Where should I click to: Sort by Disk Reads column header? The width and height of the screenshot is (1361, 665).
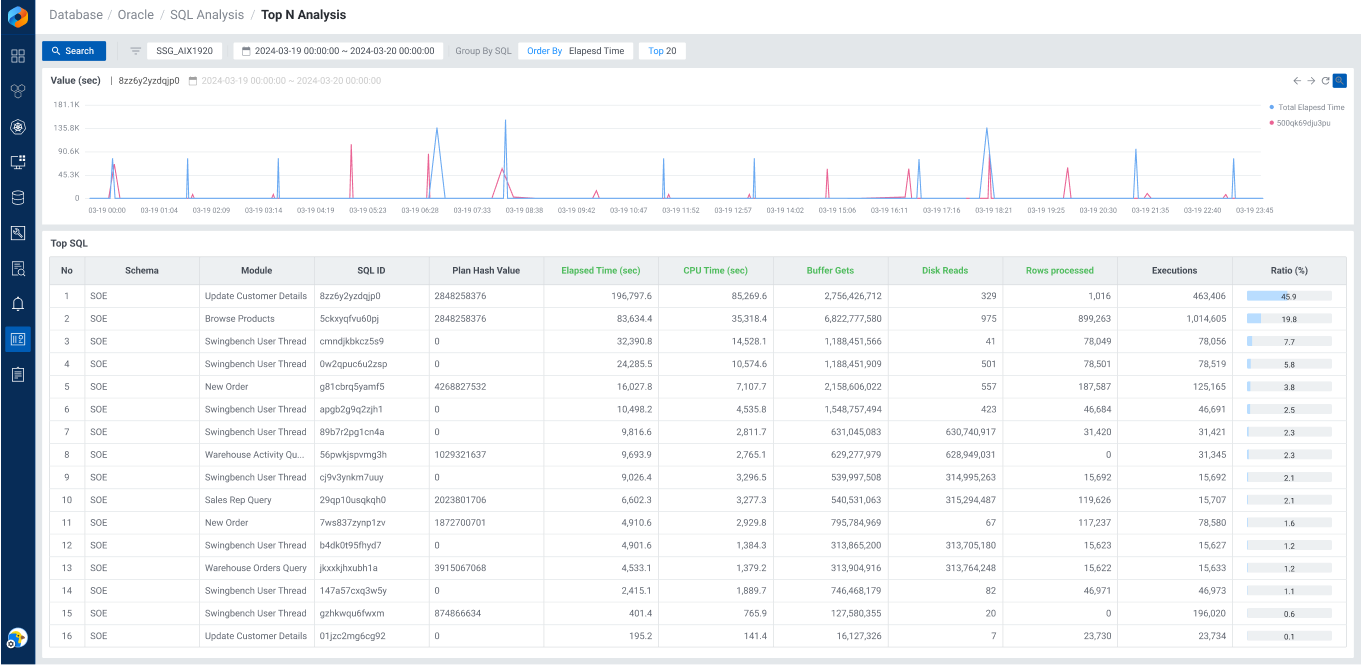click(945, 270)
